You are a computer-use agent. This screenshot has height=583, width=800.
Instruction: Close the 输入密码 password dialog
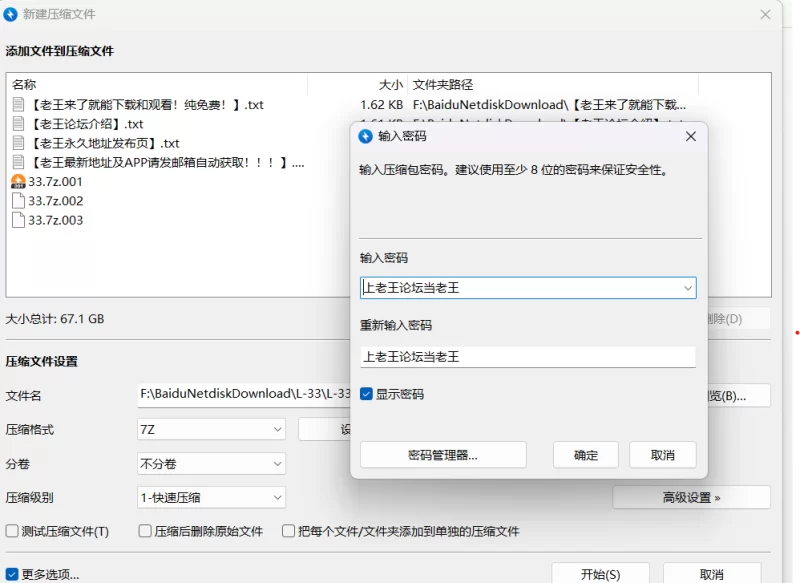[x=690, y=136]
